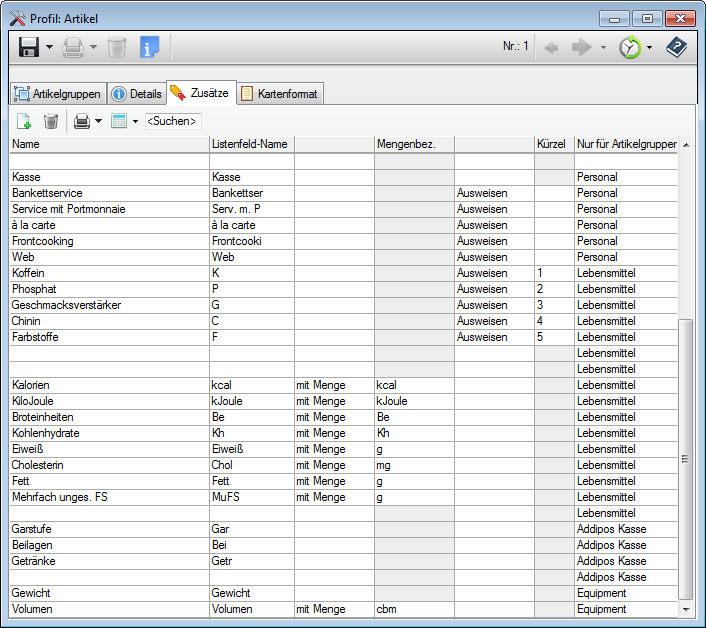Expand dropdown next to clock icon

(649, 47)
